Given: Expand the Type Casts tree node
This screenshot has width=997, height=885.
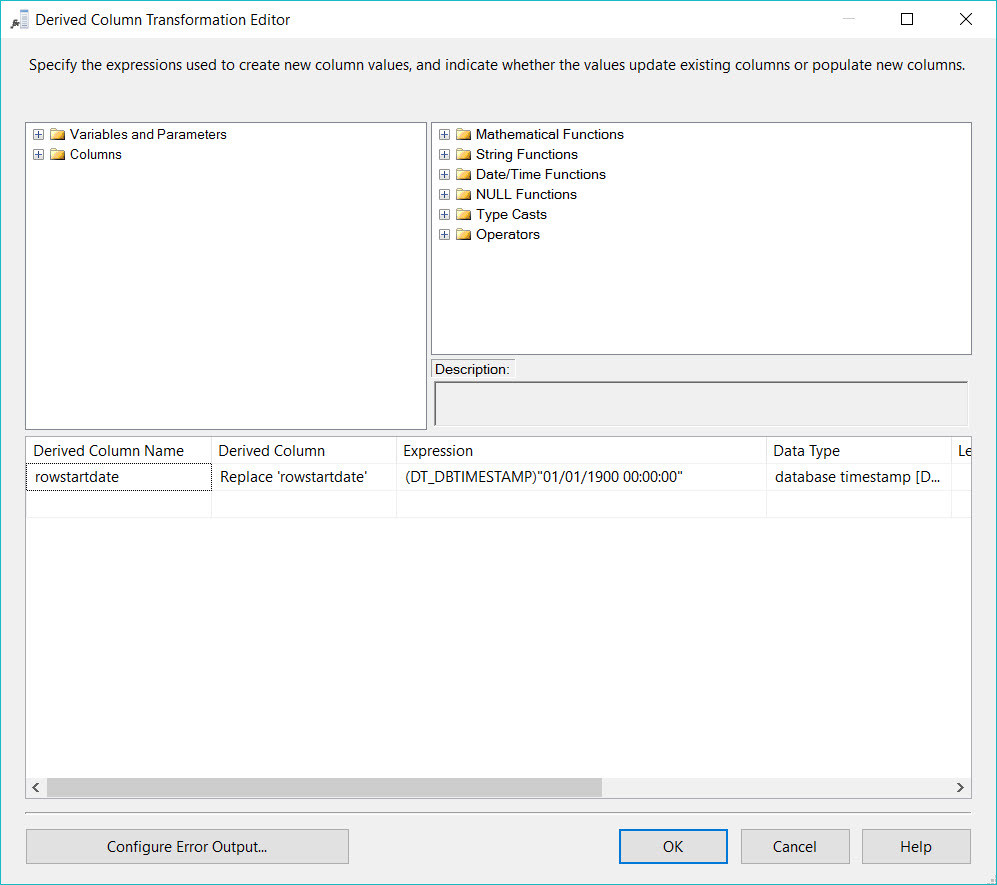Looking at the screenshot, I should click(444, 214).
